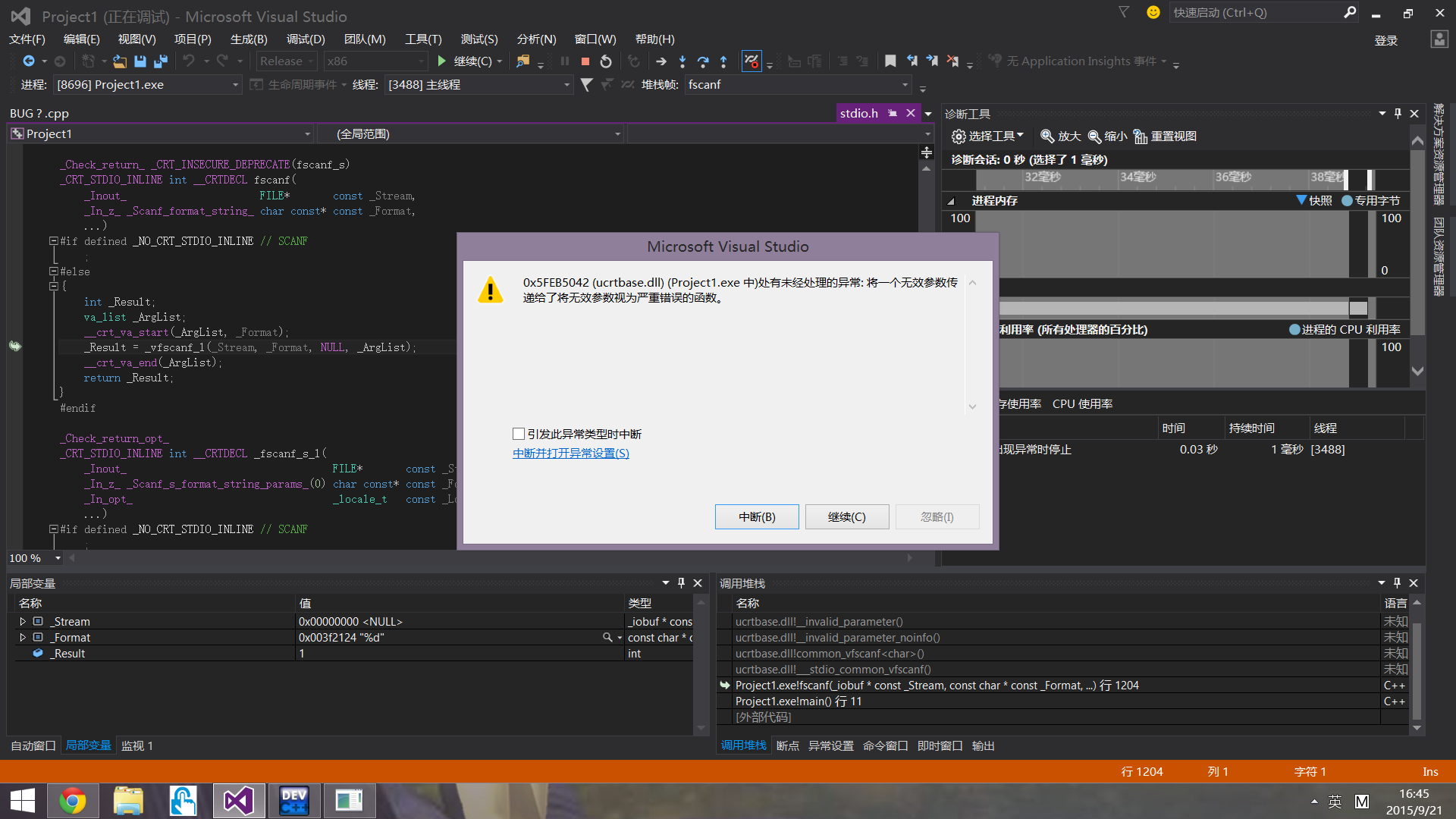Viewport: 1456px width, 819px height.
Task: Go to previous bookmark icon
Action: pyautogui.click(x=912, y=61)
